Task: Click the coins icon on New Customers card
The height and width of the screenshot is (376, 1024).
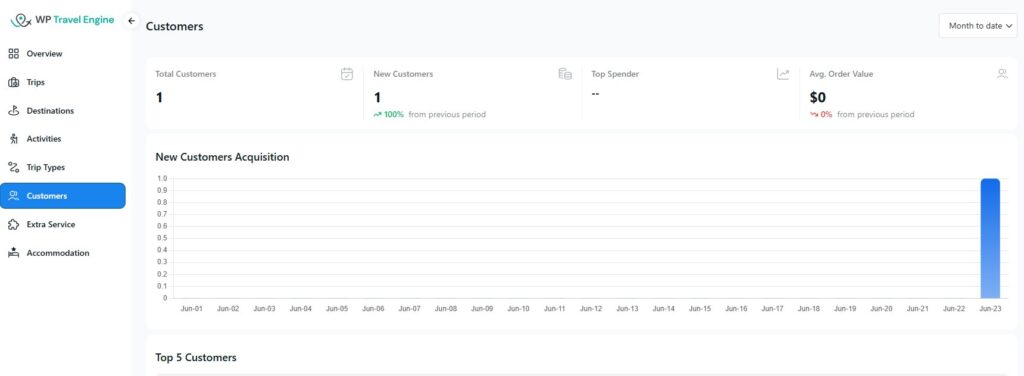Action: click(x=565, y=74)
